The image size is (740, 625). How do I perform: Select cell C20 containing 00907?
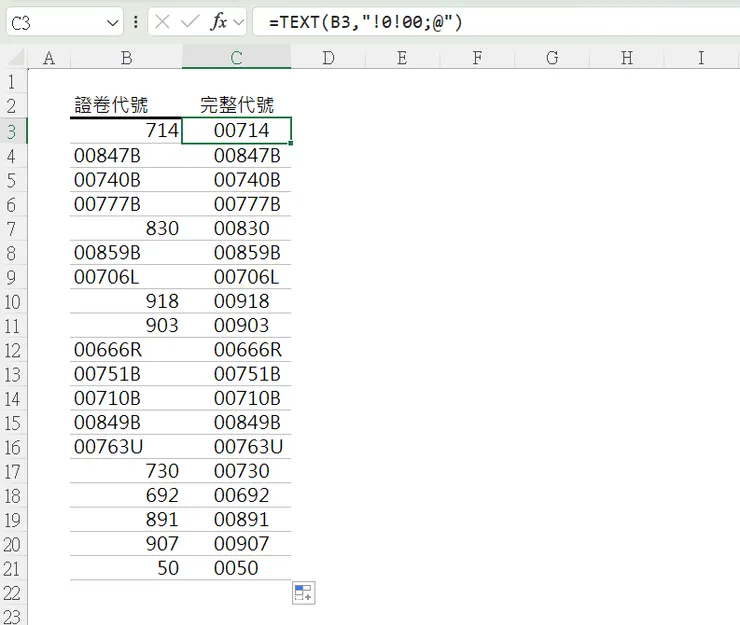(236, 544)
